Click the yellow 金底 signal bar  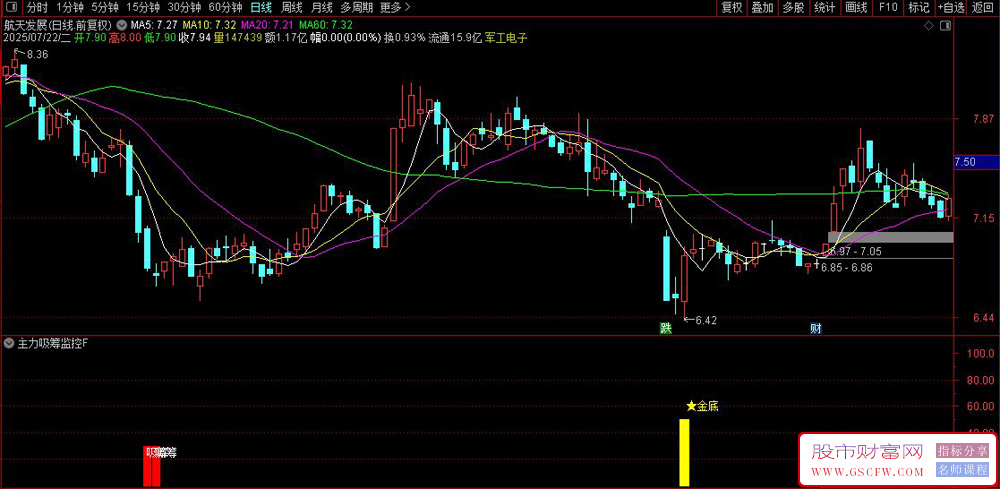[x=684, y=452]
